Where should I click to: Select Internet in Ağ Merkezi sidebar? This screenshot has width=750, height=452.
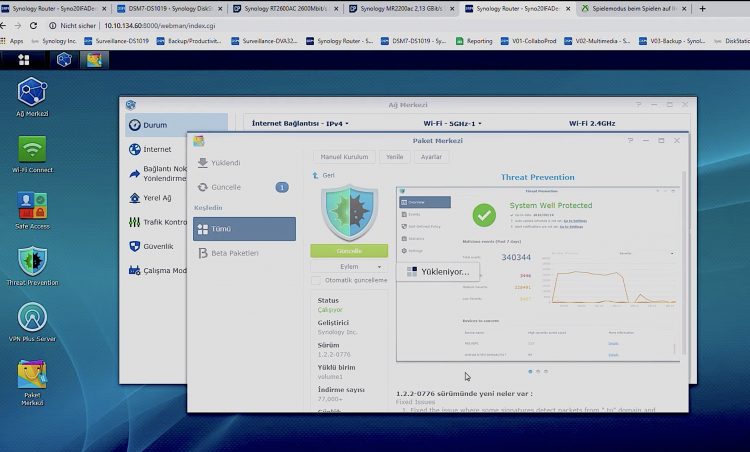point(157,149)
